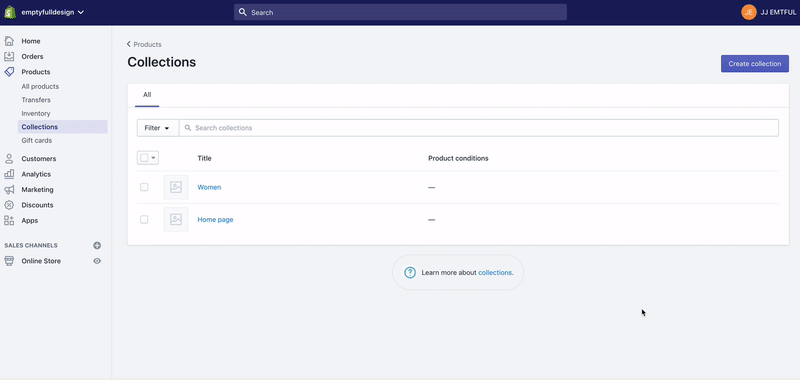
Task: Open Products in the sidebar
Action: tap(36, 72)
